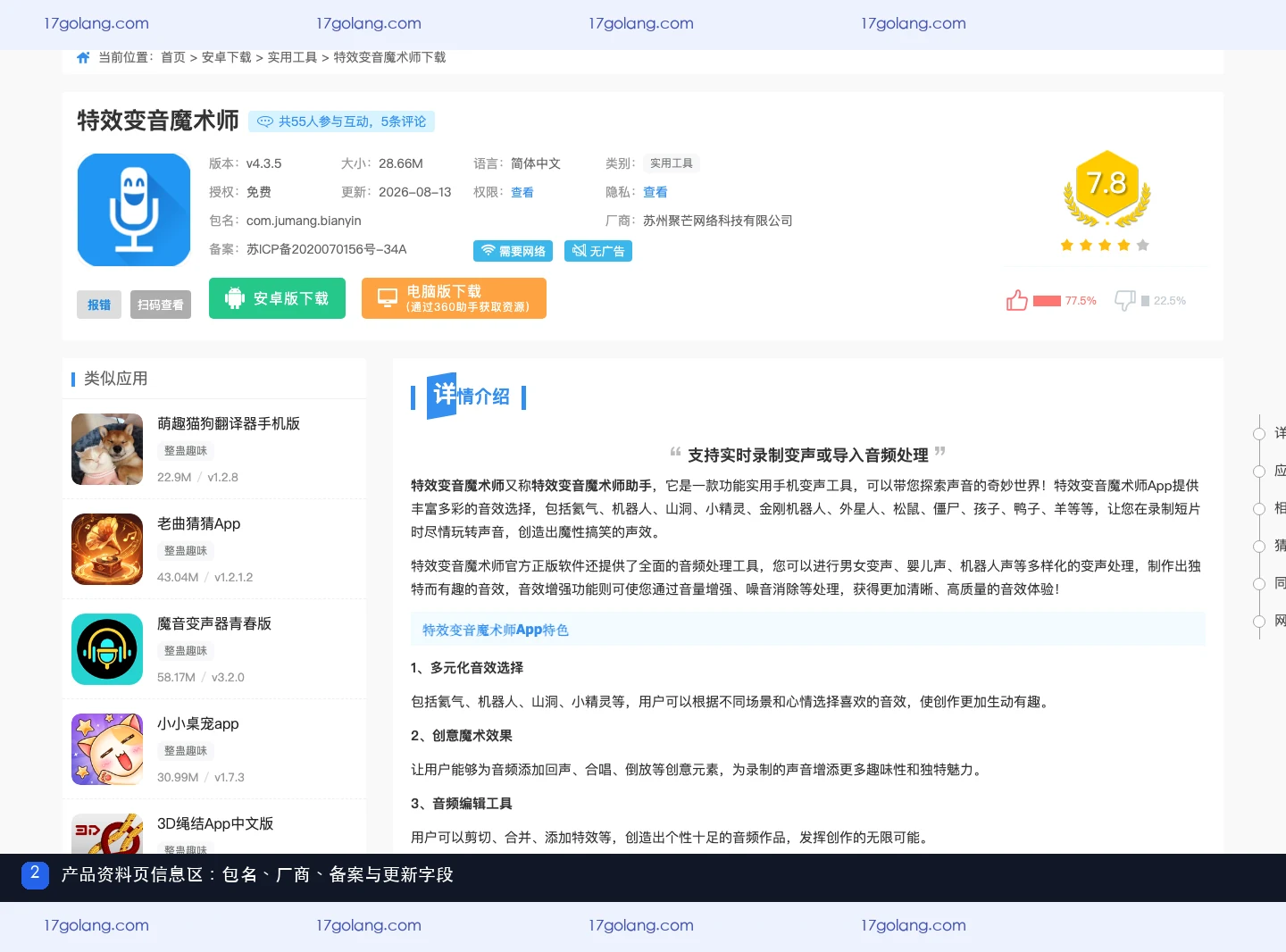The height and width of the screenshot is (952, 1286).
Task: Click the 安卓版下载 download button
Action: click(x=277, y=298)
